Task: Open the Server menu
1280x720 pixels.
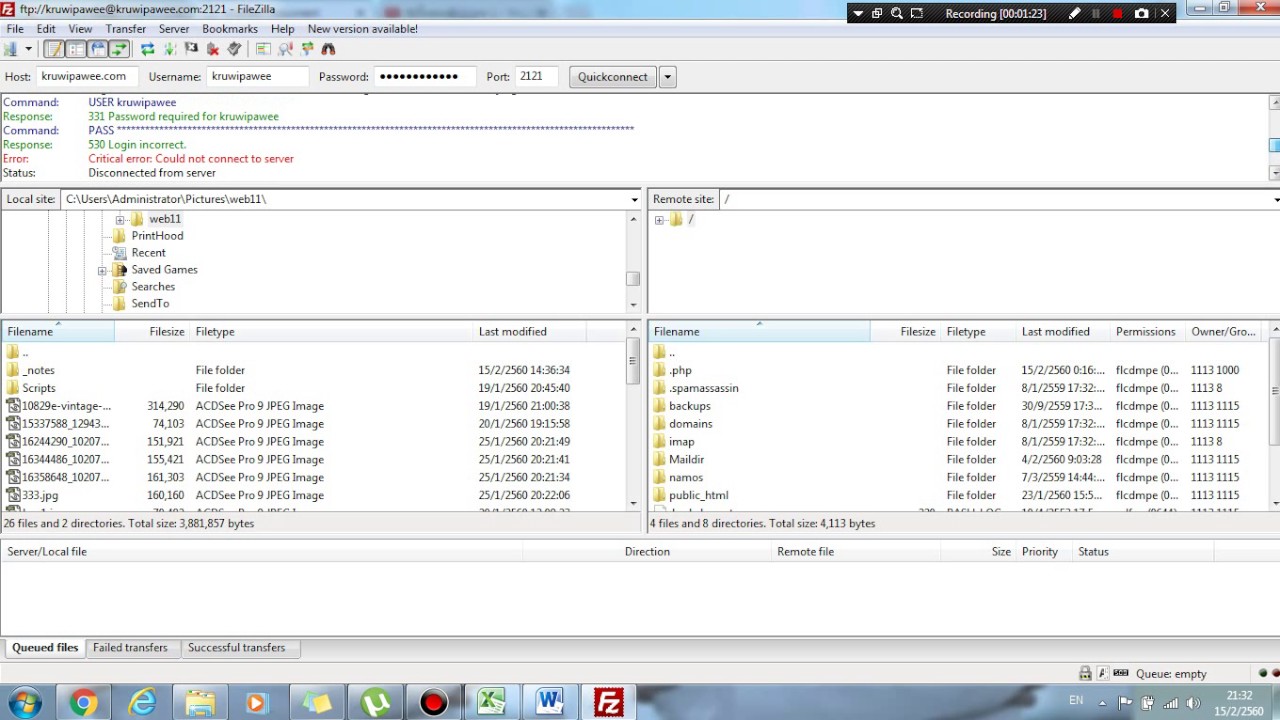Action: pos(174,29)
